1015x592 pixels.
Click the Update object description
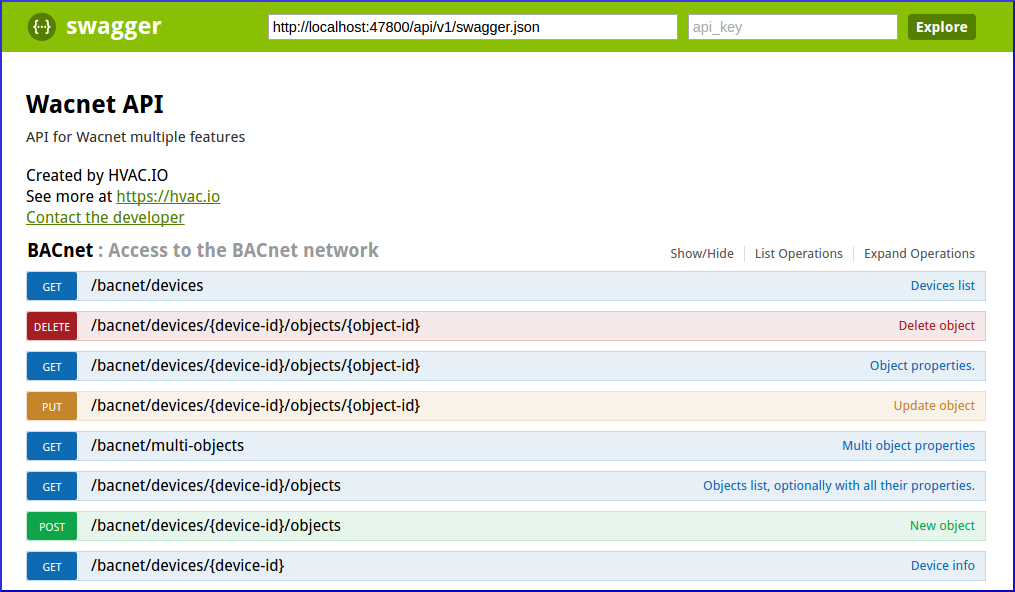coord(933,406)
